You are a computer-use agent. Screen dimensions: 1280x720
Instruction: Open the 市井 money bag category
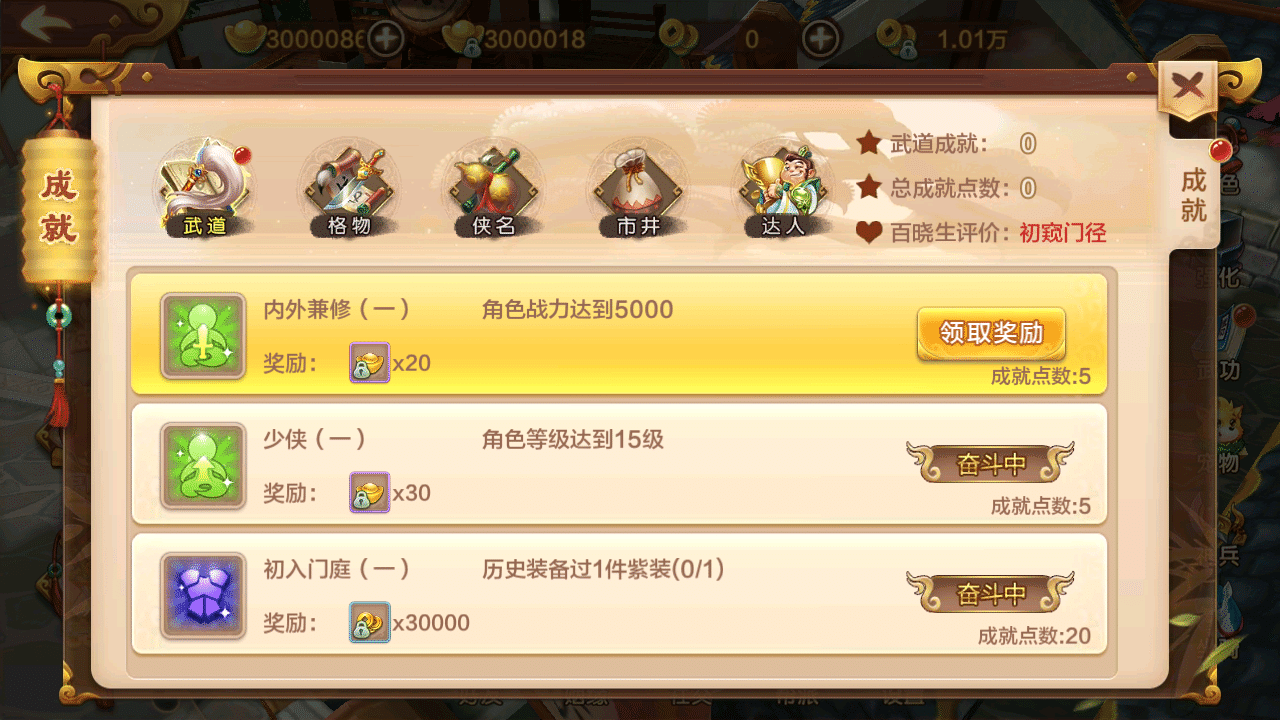[638, 189]
